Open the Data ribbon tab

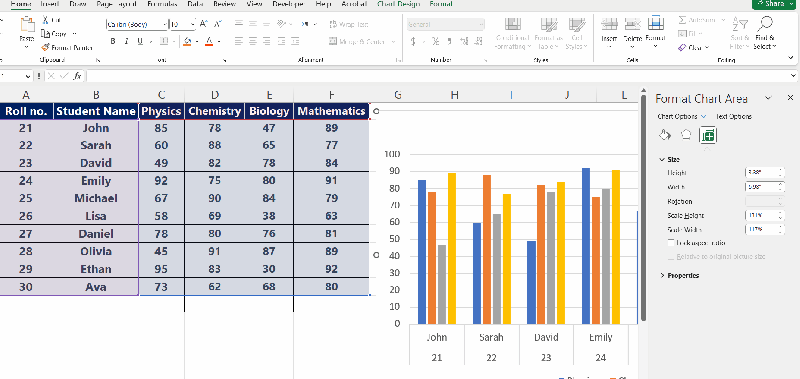pos(195,4)
